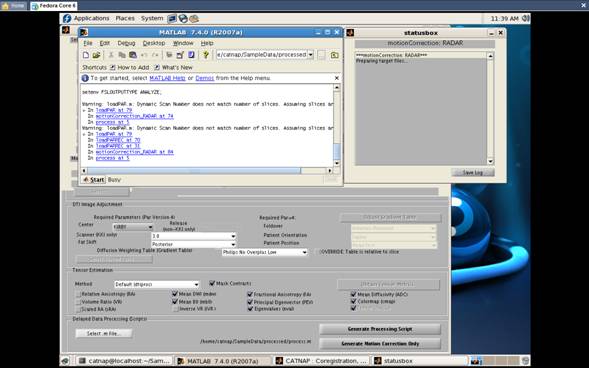589x368 pixels.
Task: Launch Simulink from MATLAB toolbar icon
Action: tap(169, 55)
